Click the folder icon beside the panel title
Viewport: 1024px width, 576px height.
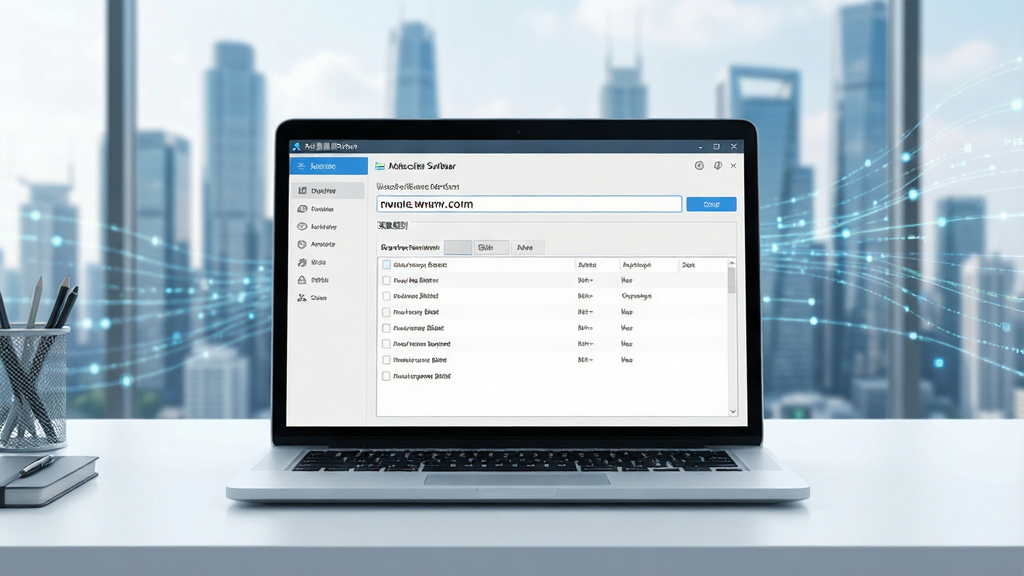point(380,167)
